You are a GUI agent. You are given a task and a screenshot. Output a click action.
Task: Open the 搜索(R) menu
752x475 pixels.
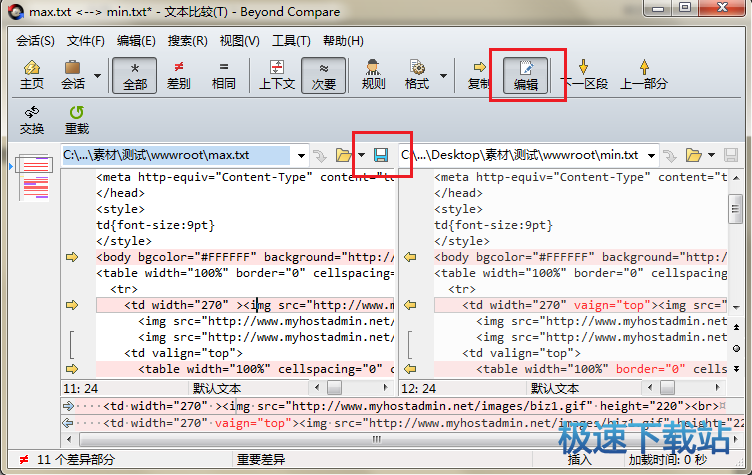pos(188,41)
